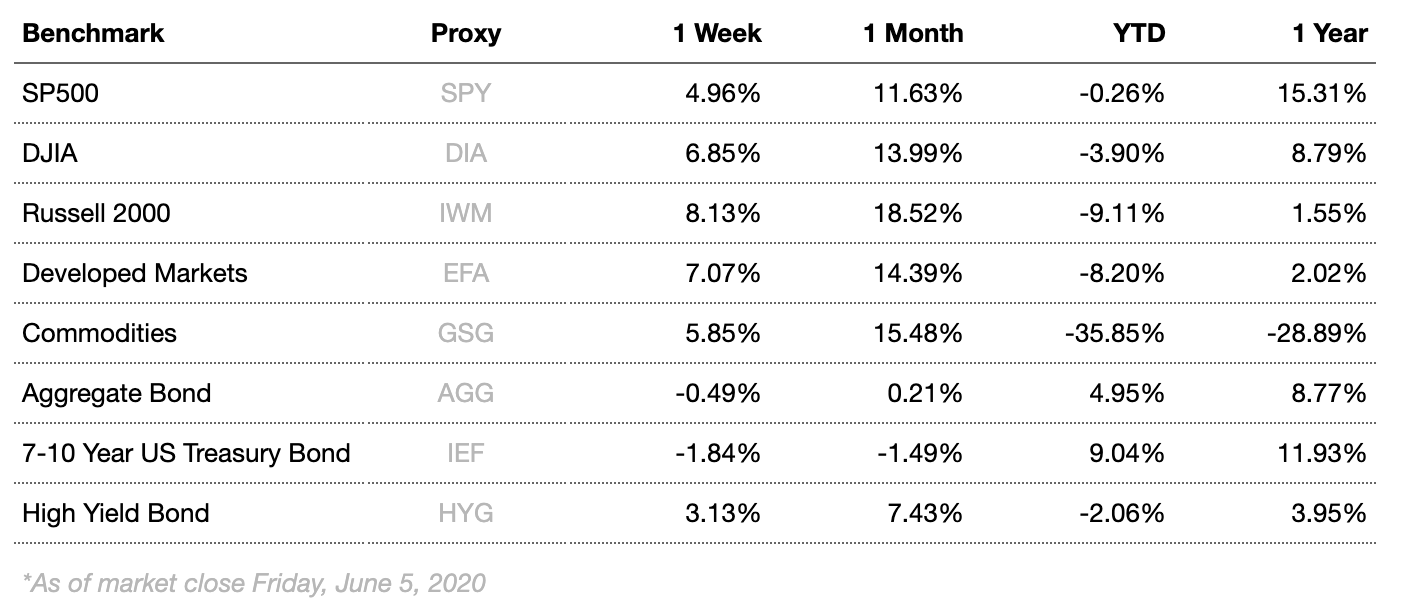Click the 1 Month column header
This screenshot has height=610, width=1406.
coord(913,33)
